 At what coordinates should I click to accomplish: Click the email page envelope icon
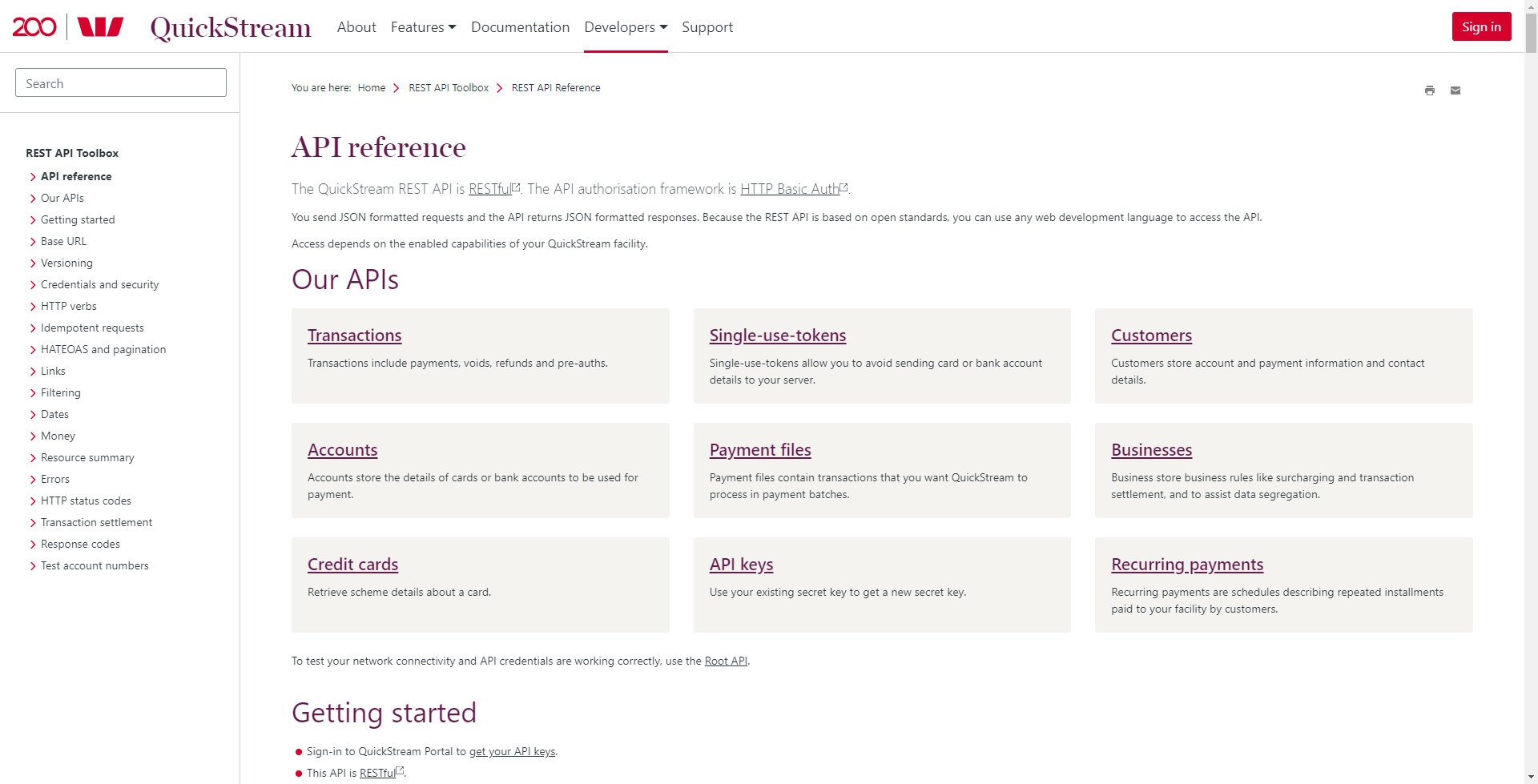[x=1455, y=90]
